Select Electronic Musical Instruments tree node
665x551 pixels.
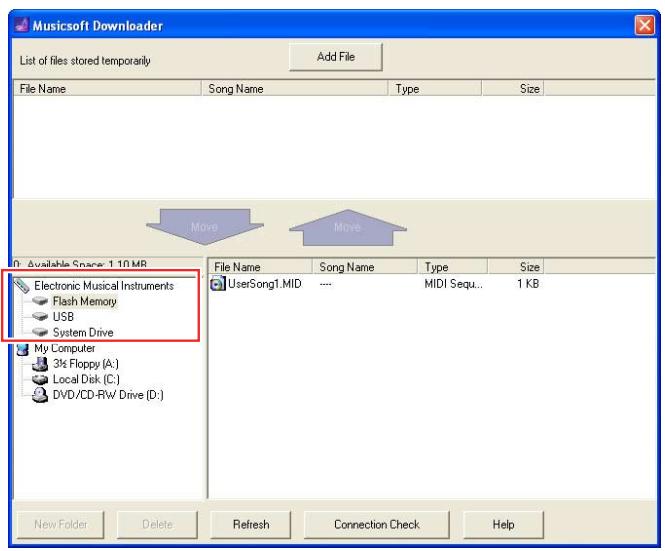[104, 286]
